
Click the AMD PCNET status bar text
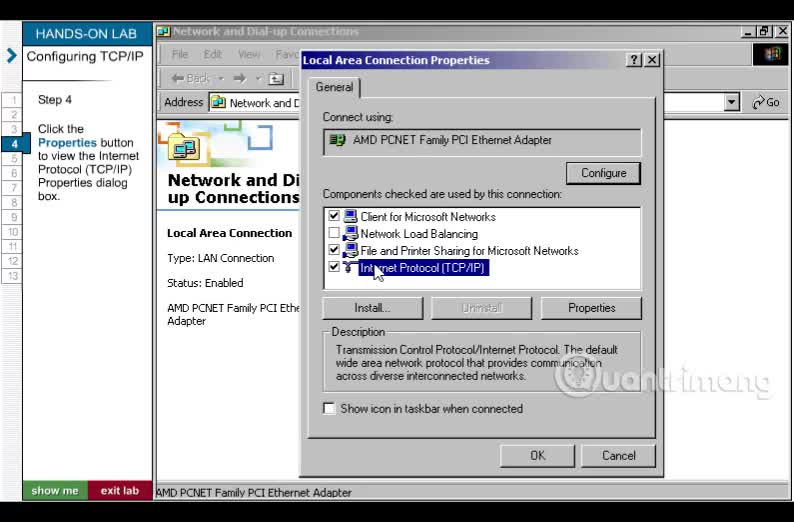[x=254, y=492]
